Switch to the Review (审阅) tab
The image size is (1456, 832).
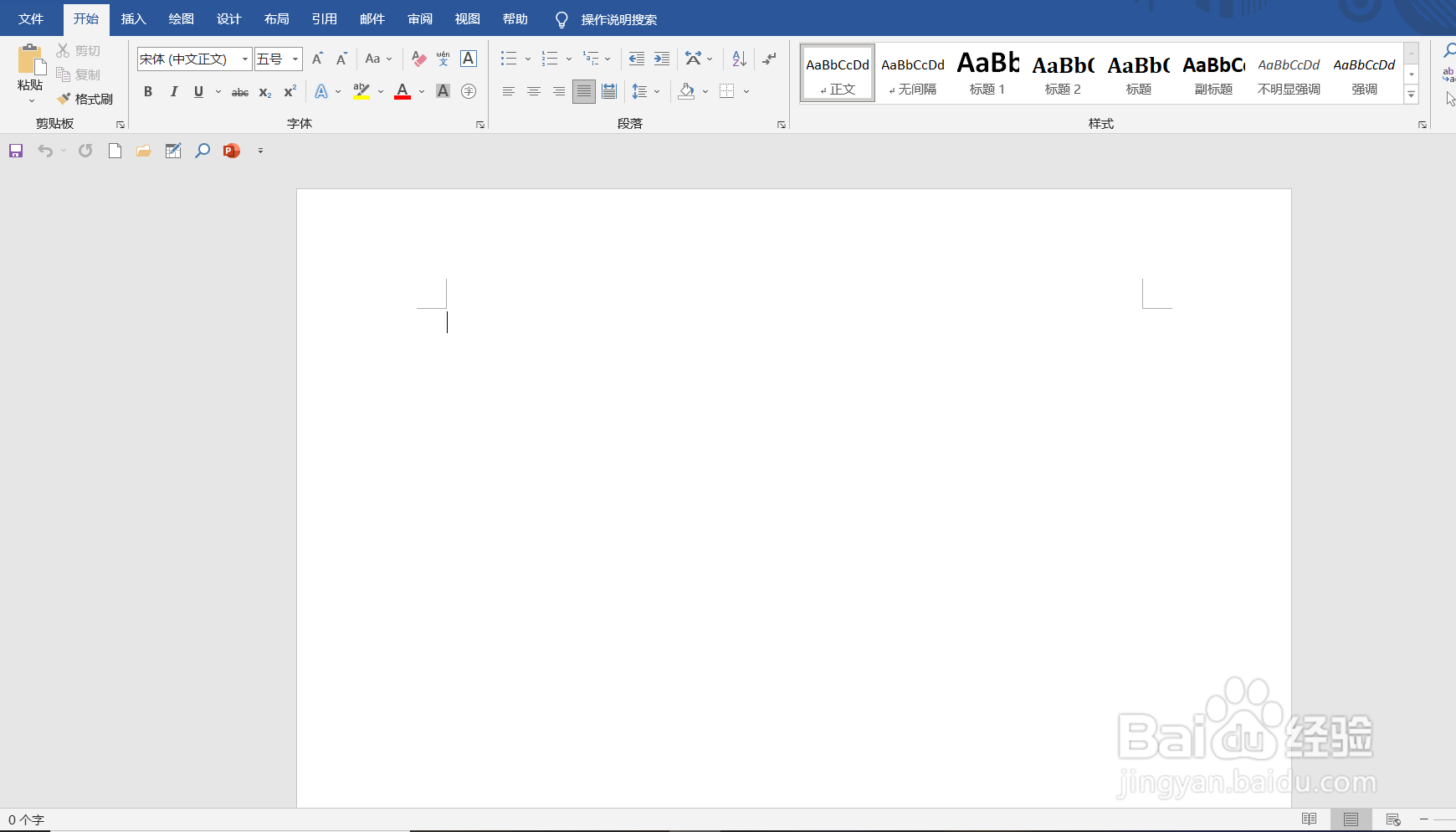(420, 19)
